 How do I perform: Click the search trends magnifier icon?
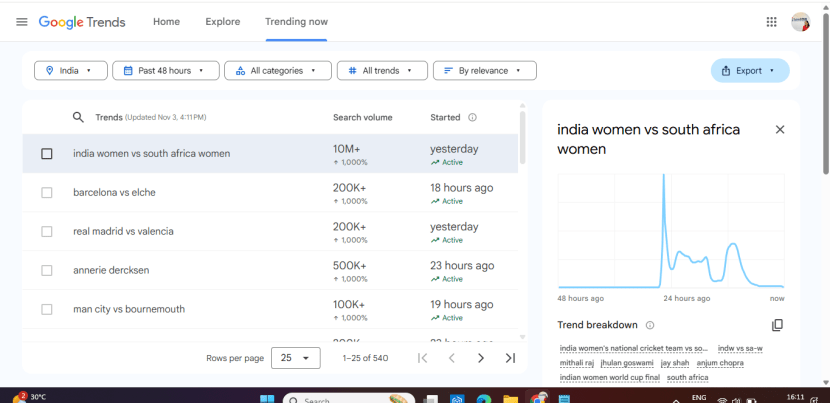point(78,117)
